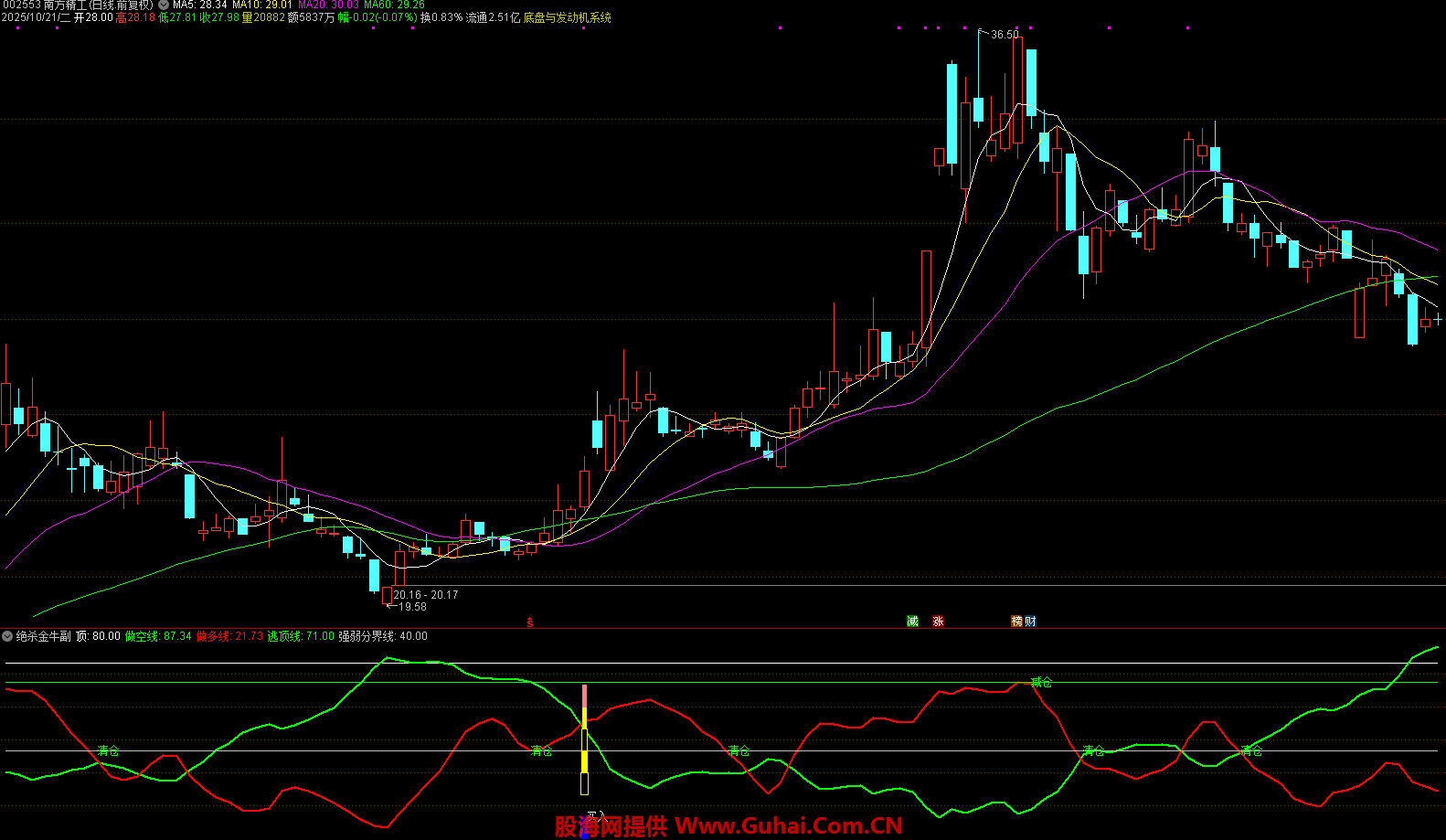Click the red S marker icon
Screen dimensions: 1446x840
530,622
